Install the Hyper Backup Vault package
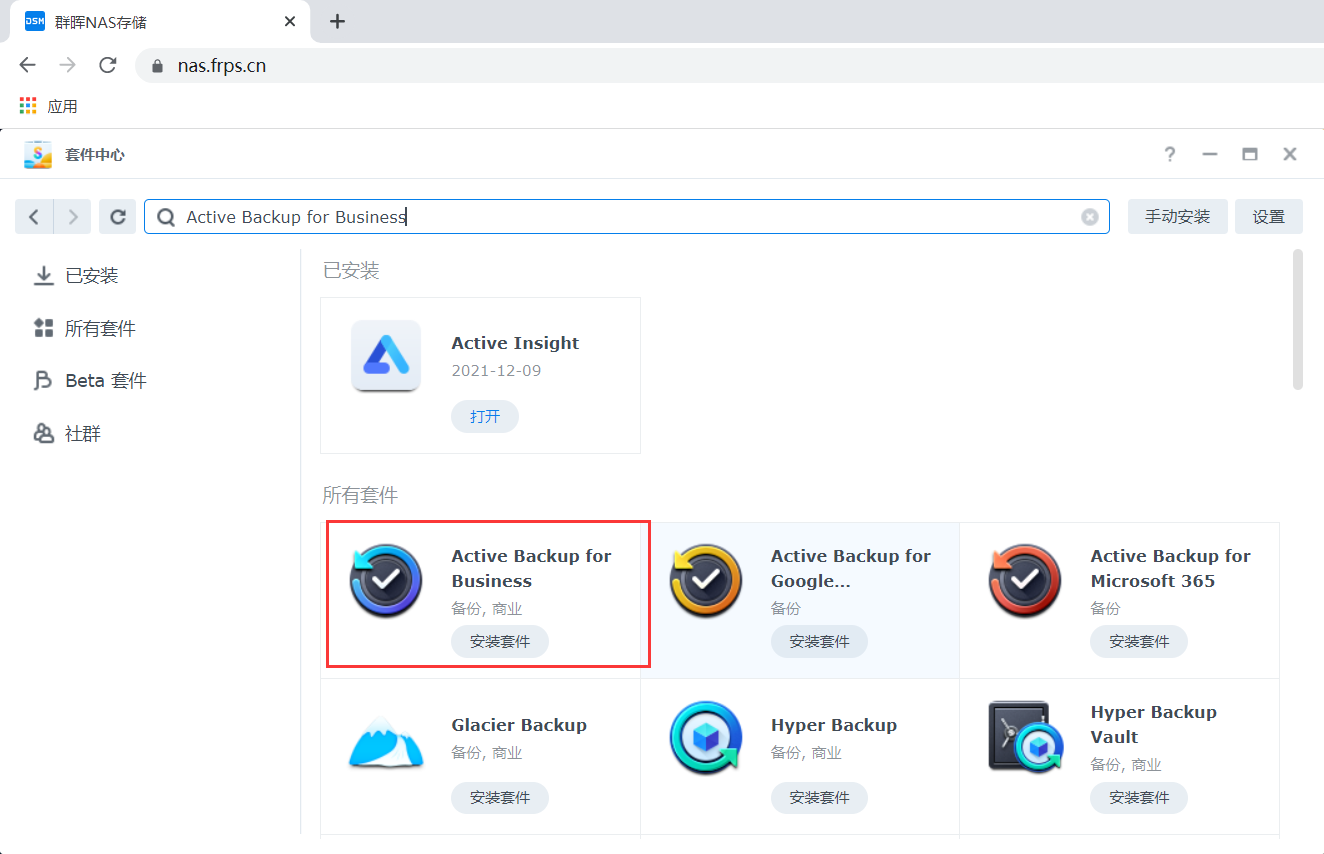The width and height of the screenshot is (1324, 854). 1139,798
